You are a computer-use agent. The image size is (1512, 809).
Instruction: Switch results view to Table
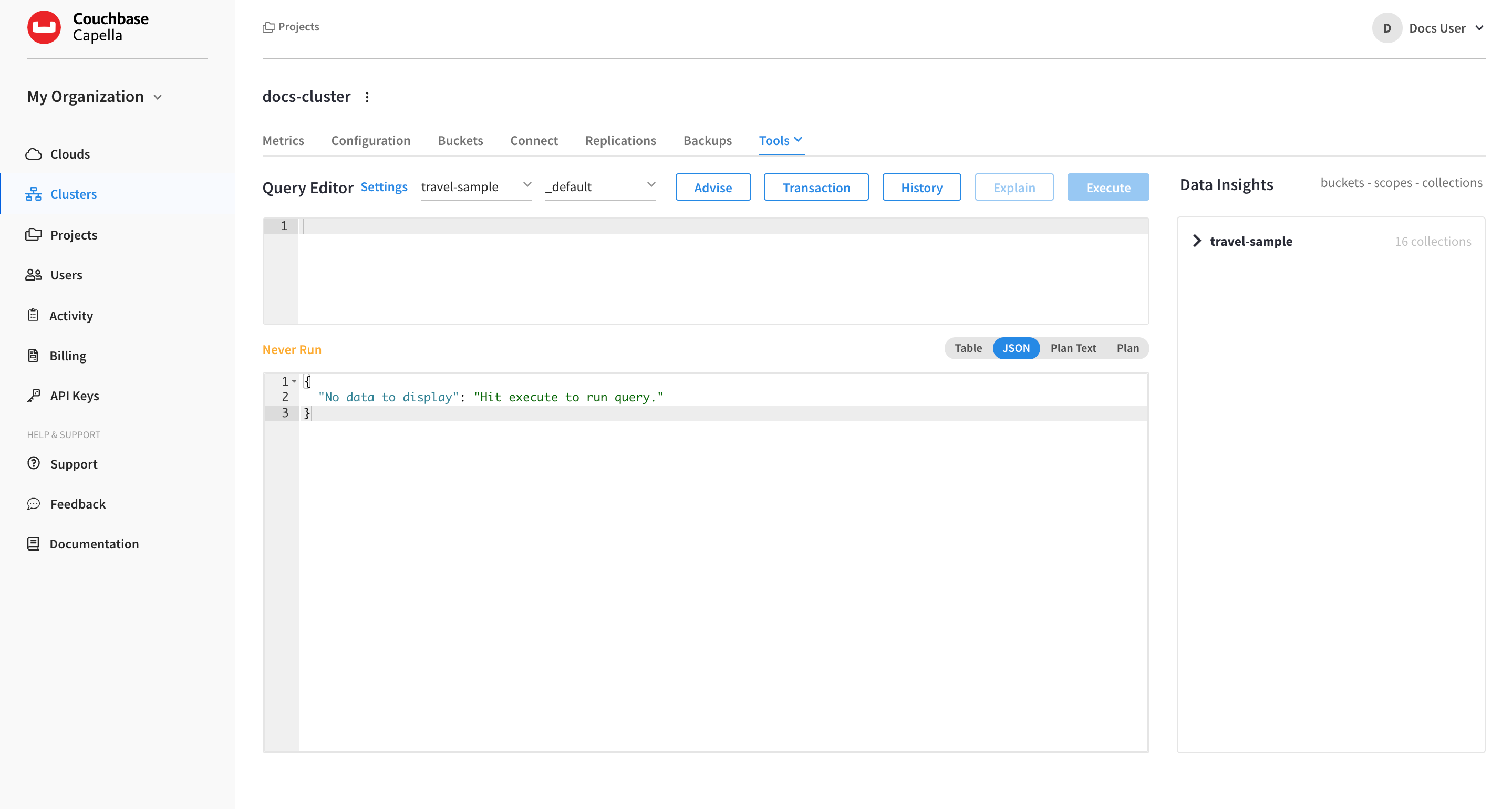point(967,348)
